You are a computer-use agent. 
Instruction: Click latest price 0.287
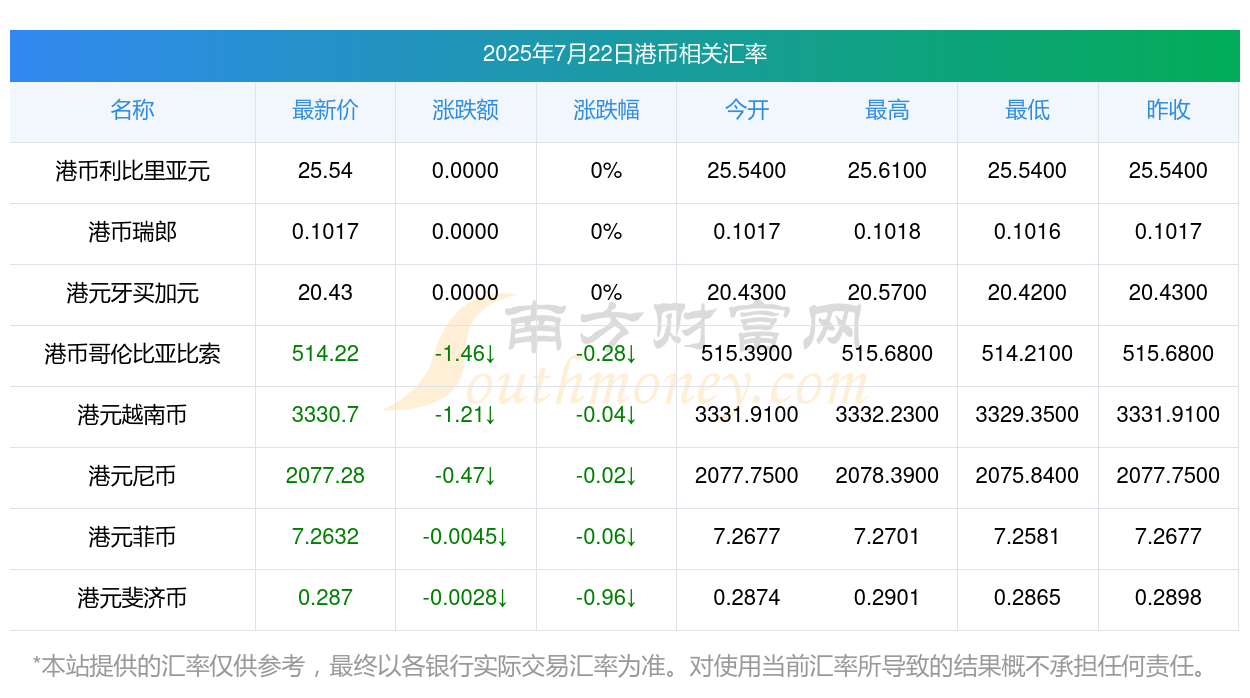click(325, 598)
